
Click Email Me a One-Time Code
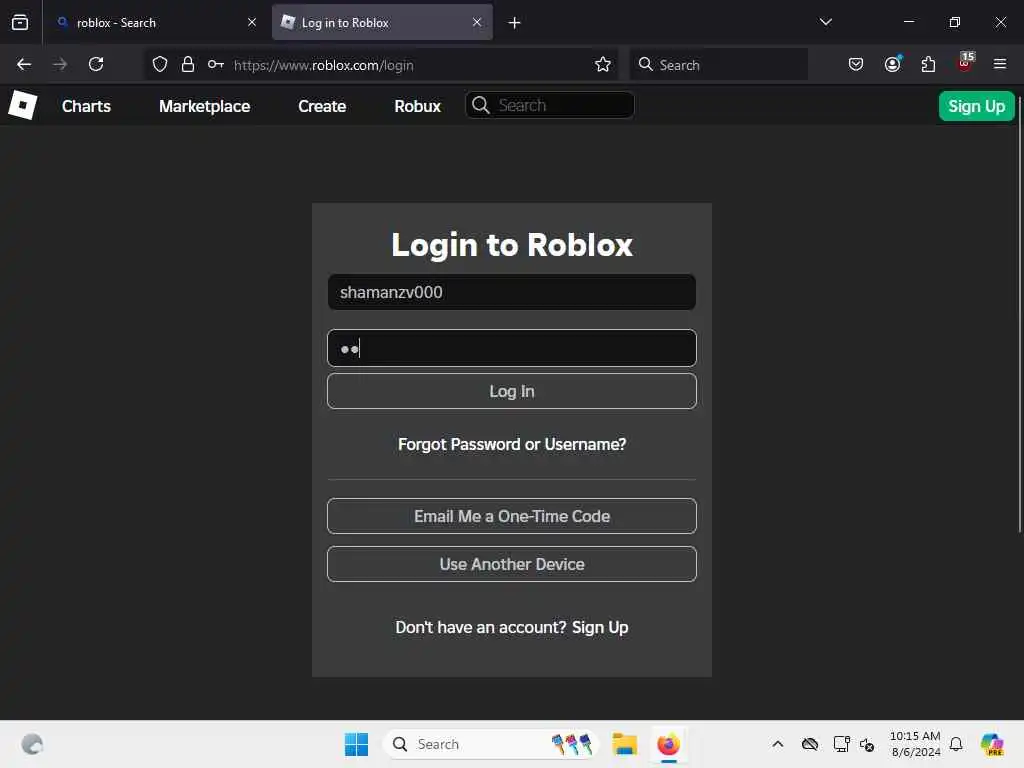(512, 516)
